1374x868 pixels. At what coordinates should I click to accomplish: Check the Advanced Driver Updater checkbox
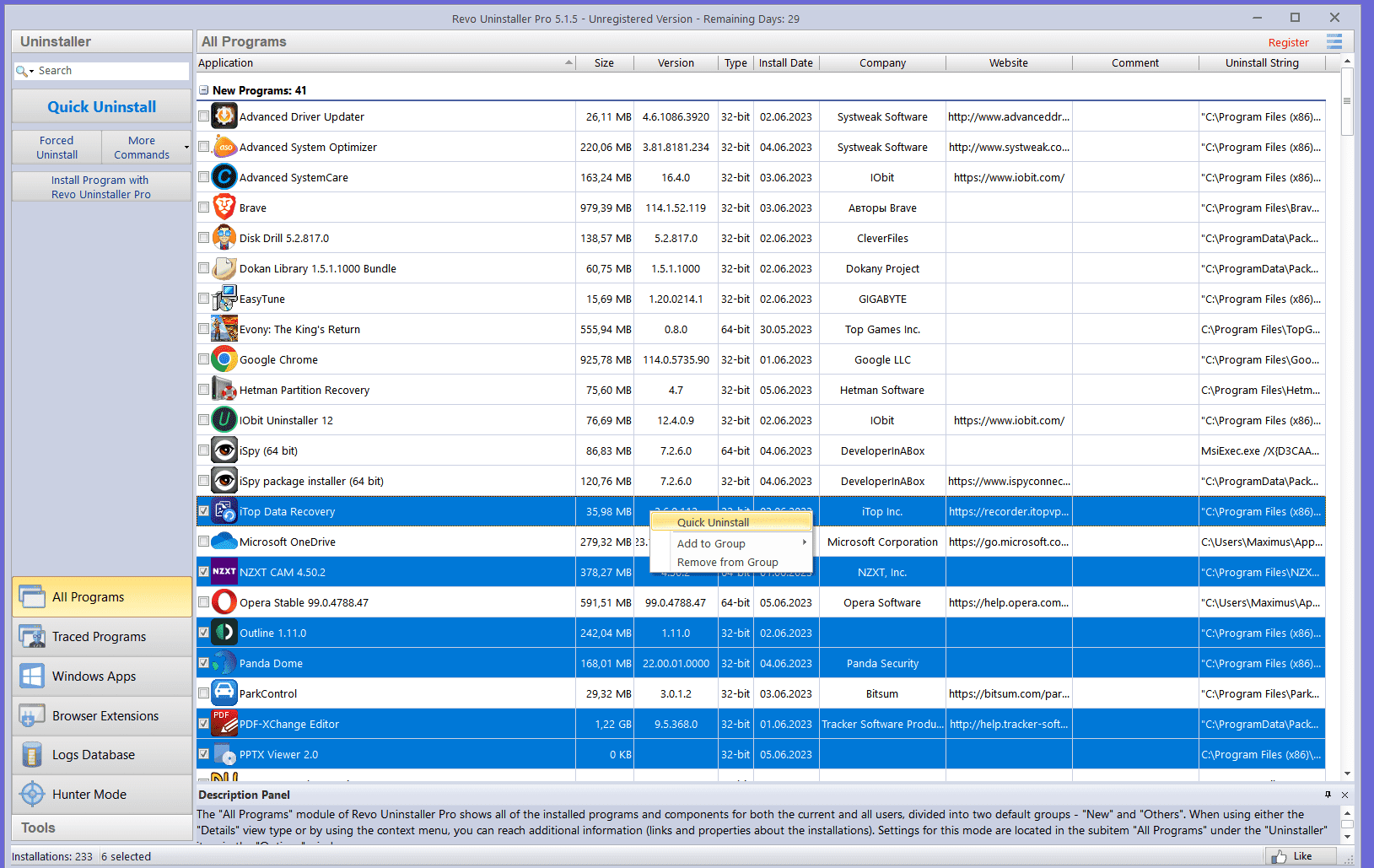pos(203,116)
